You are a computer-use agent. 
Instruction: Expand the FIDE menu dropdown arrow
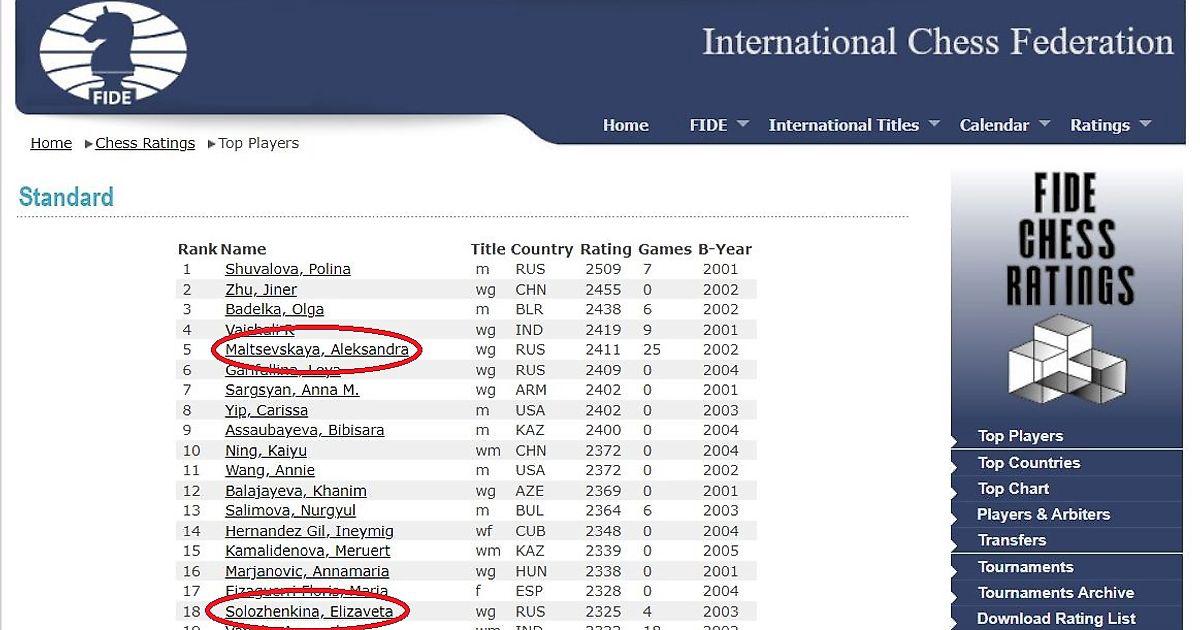pos(743,124)
